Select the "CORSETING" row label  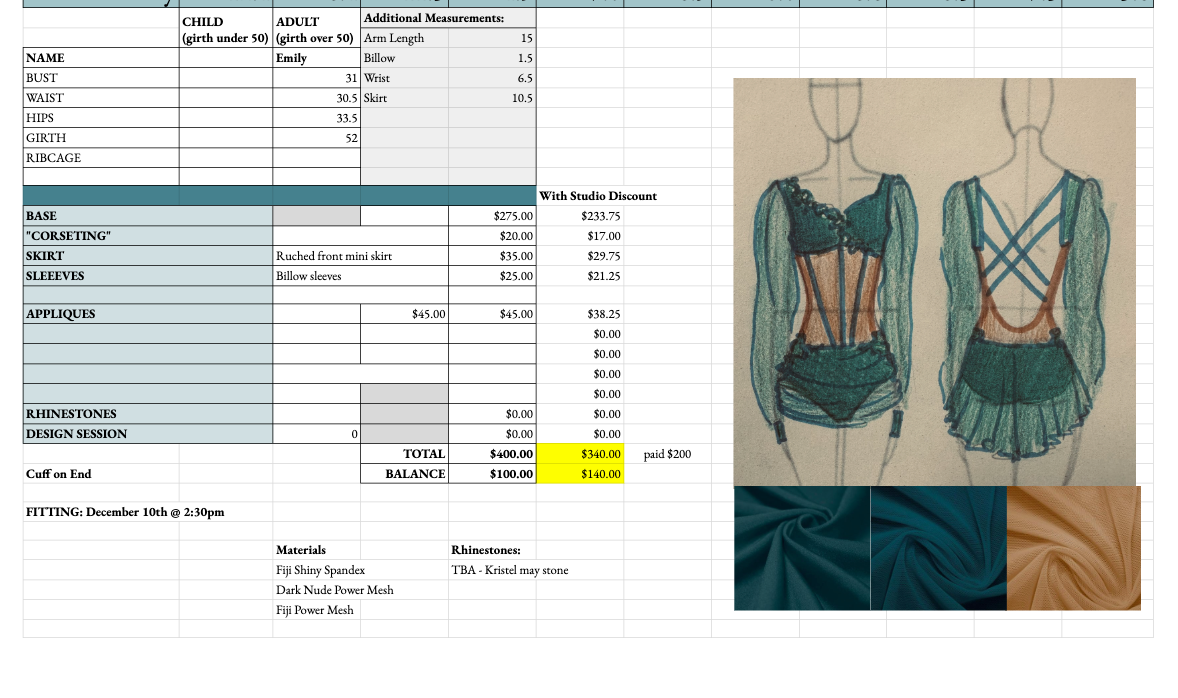tap(148, 236)
